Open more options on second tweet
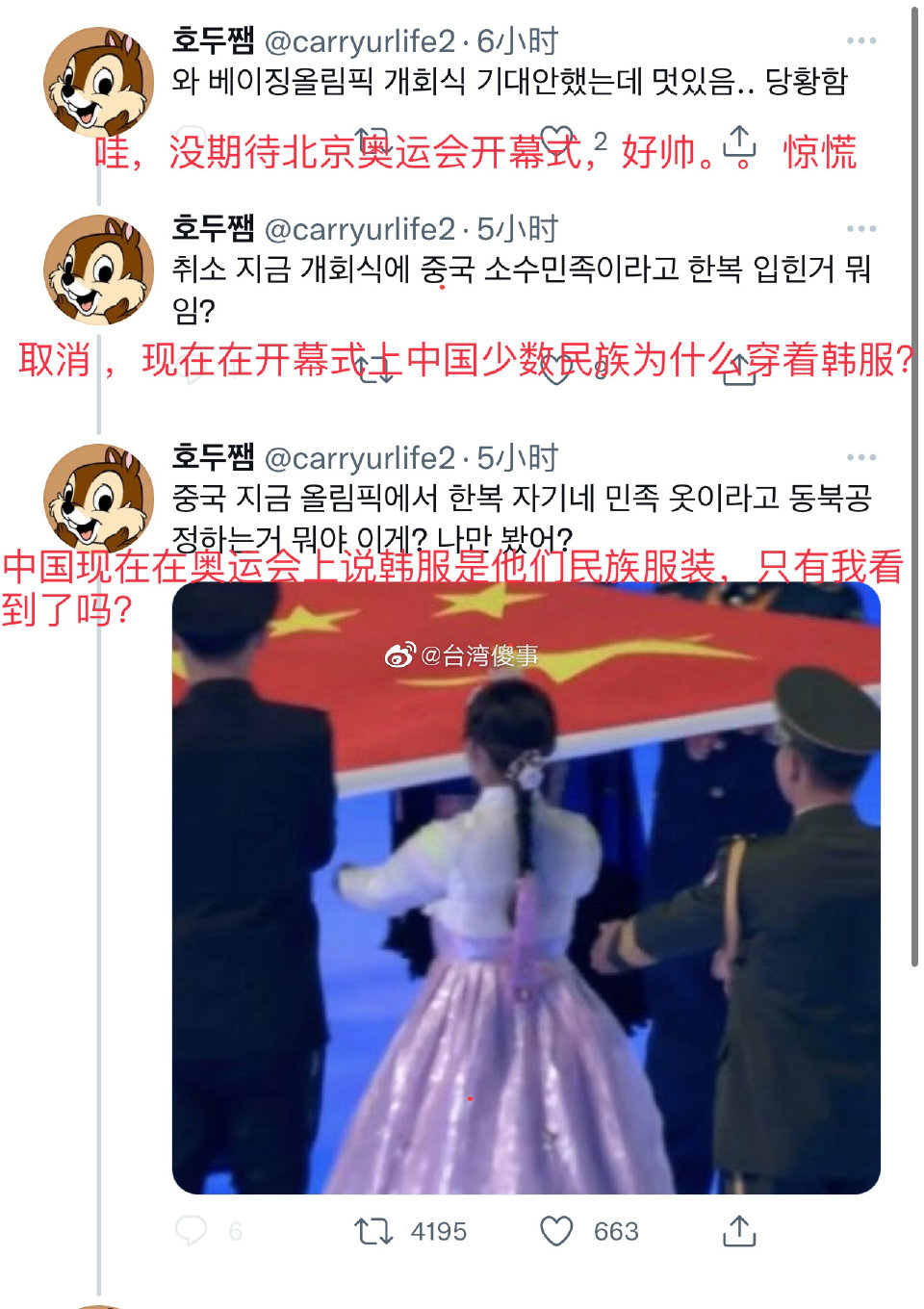The width and height of the screenshot is (924, 1309). click(860, 228)
